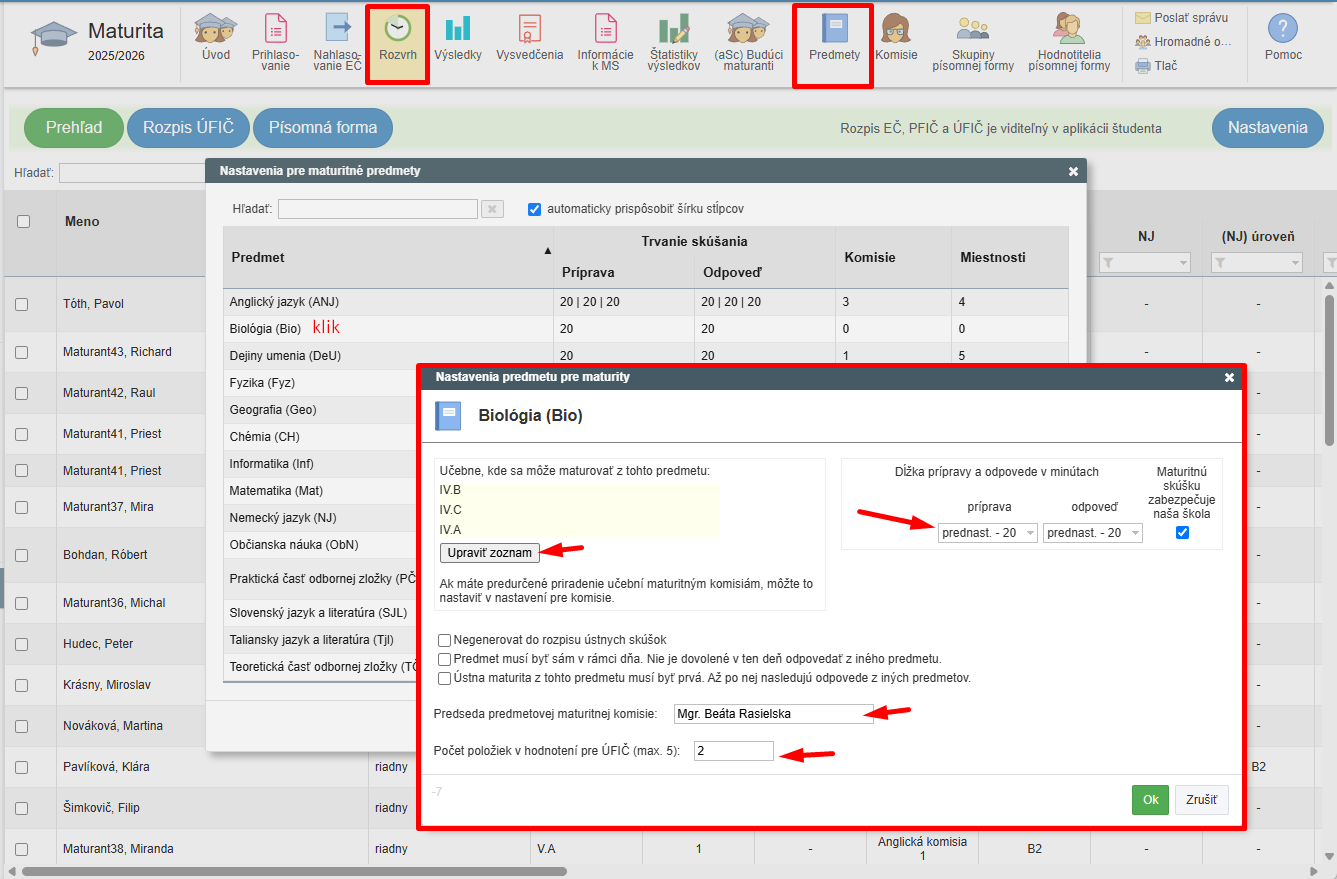Select checkbox for Nováková, Martina row
This screenshot has width=1337, height=879.
[x=22, y=726]
